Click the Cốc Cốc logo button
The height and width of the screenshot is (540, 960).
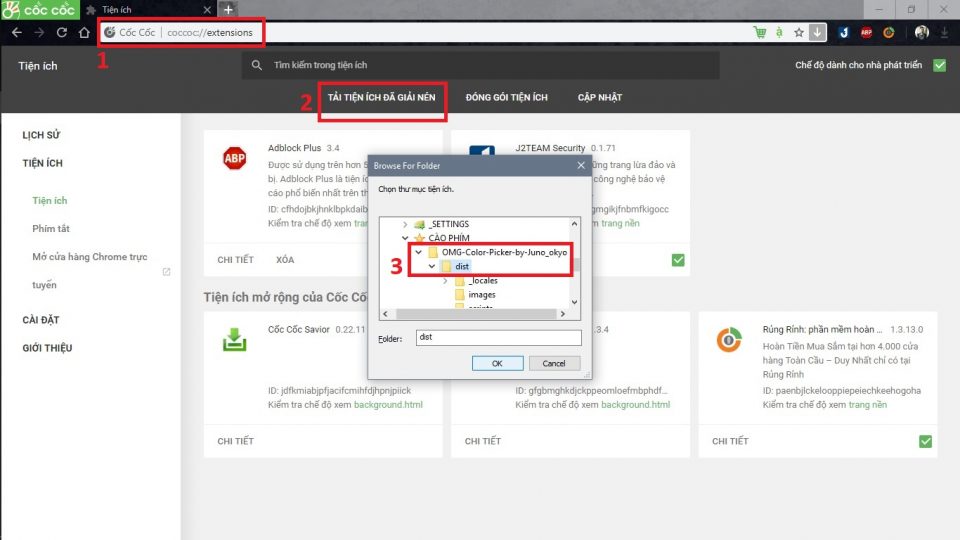click(40, 10)
